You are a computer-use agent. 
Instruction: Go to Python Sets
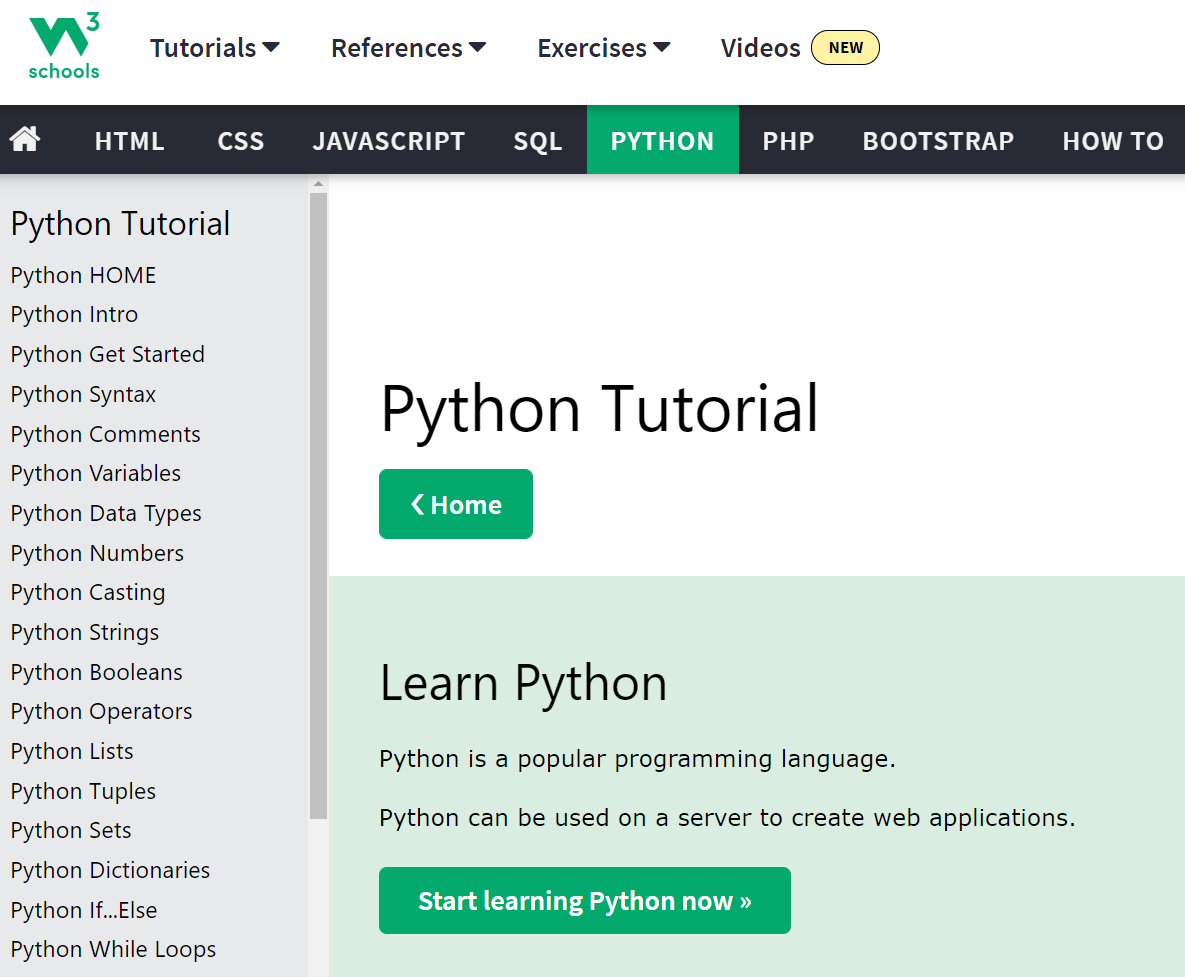point(71,830)
